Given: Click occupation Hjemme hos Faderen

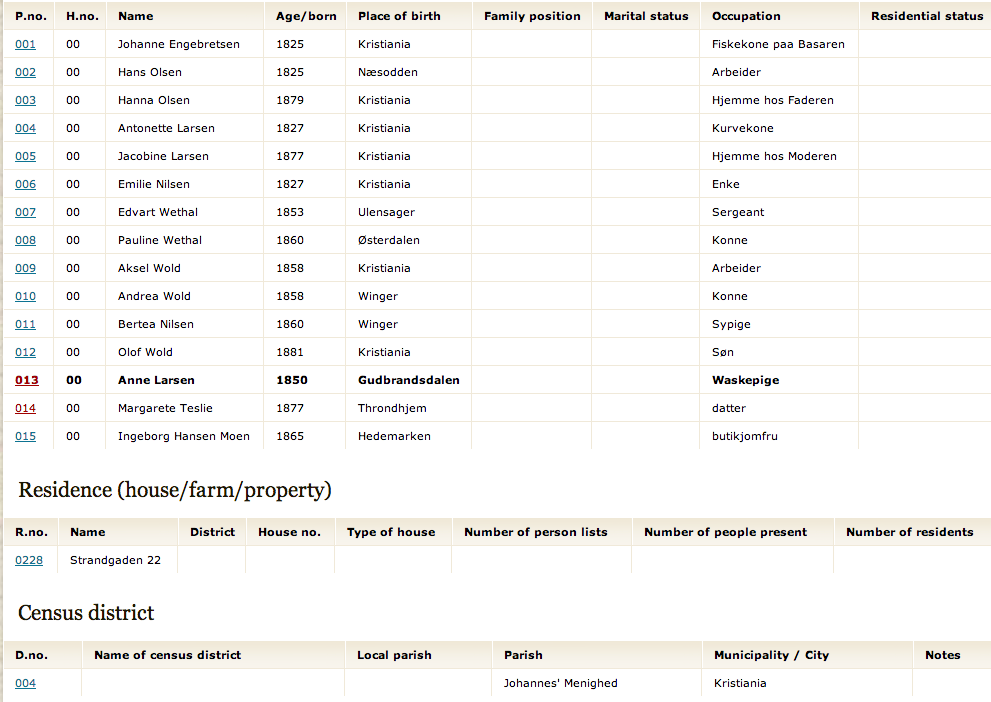Looking at the screenshot, I should tap(772, 100).
